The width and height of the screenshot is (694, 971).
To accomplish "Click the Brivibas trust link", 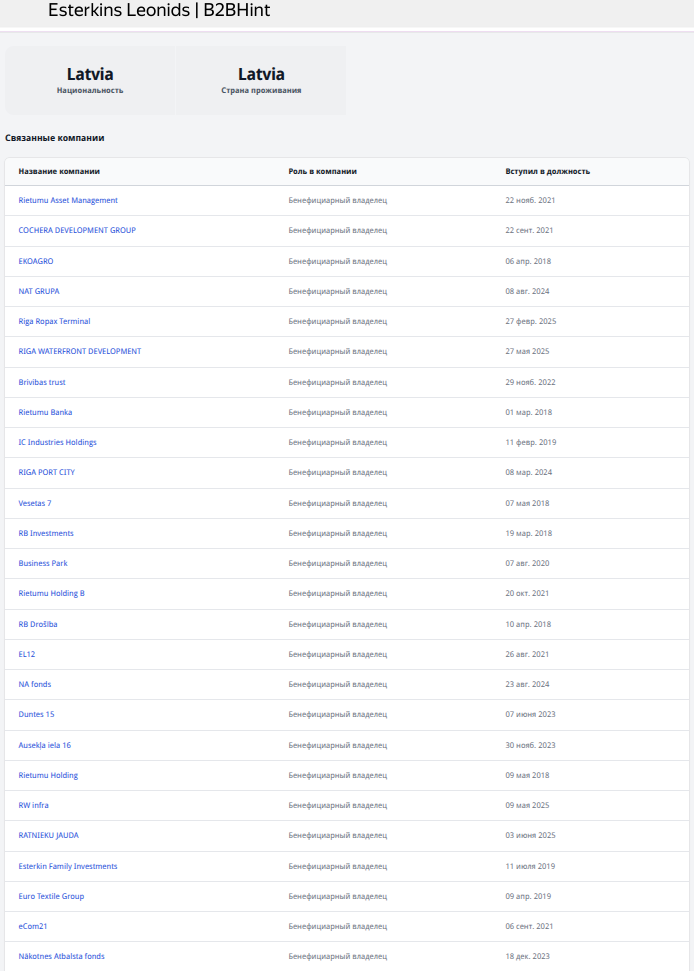I will 42,382.
